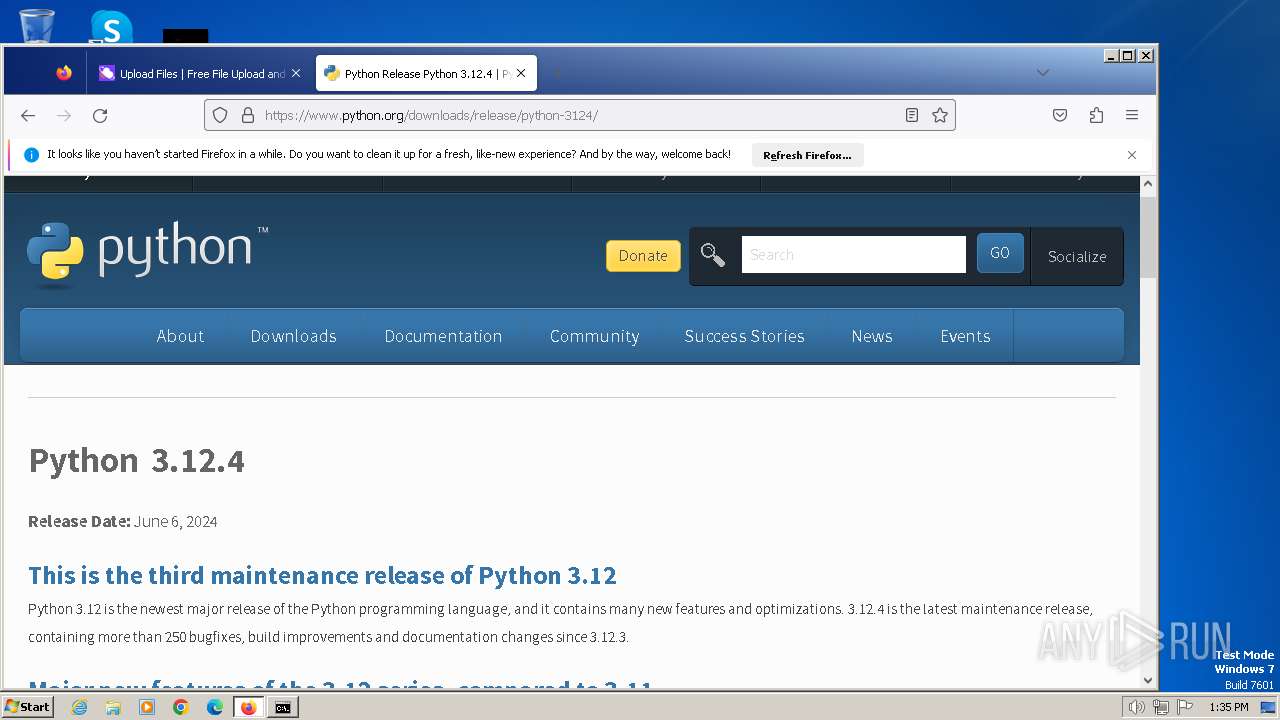View site info via the padlock icon
This screenshot has width=1280, height=720.
(x=248, y=115)
